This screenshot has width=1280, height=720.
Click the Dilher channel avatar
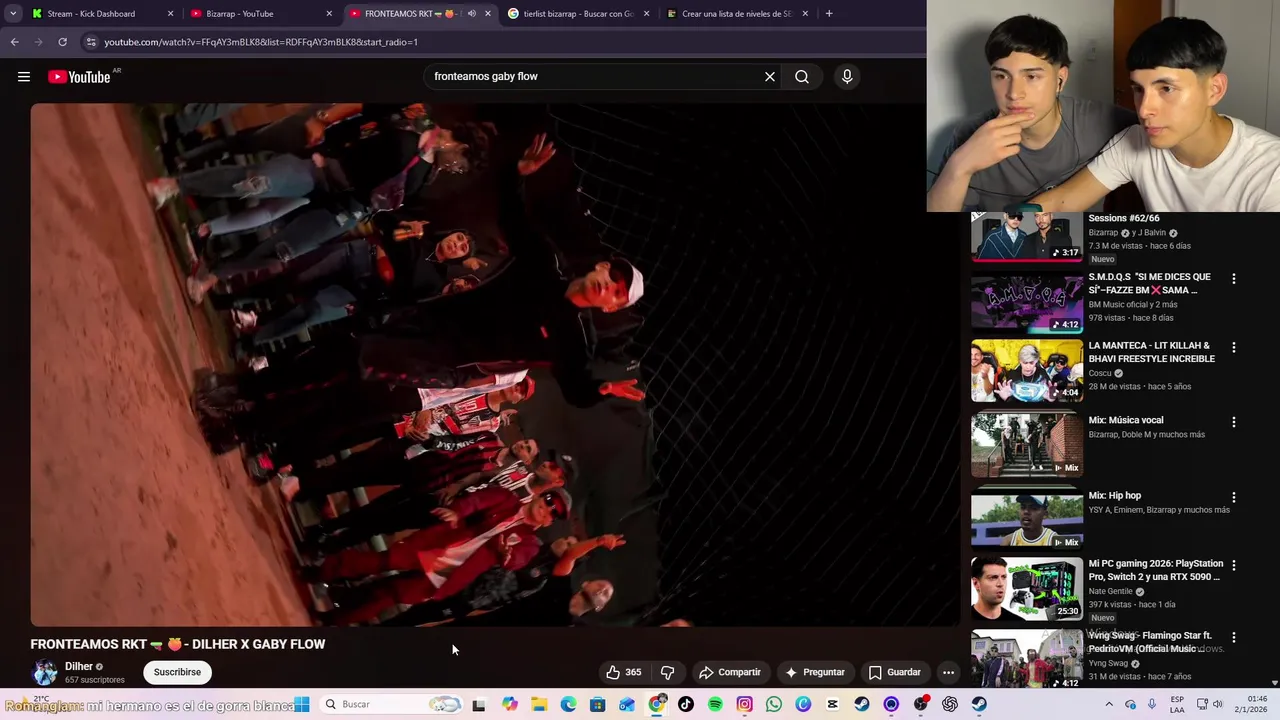[x=45, y=672]
